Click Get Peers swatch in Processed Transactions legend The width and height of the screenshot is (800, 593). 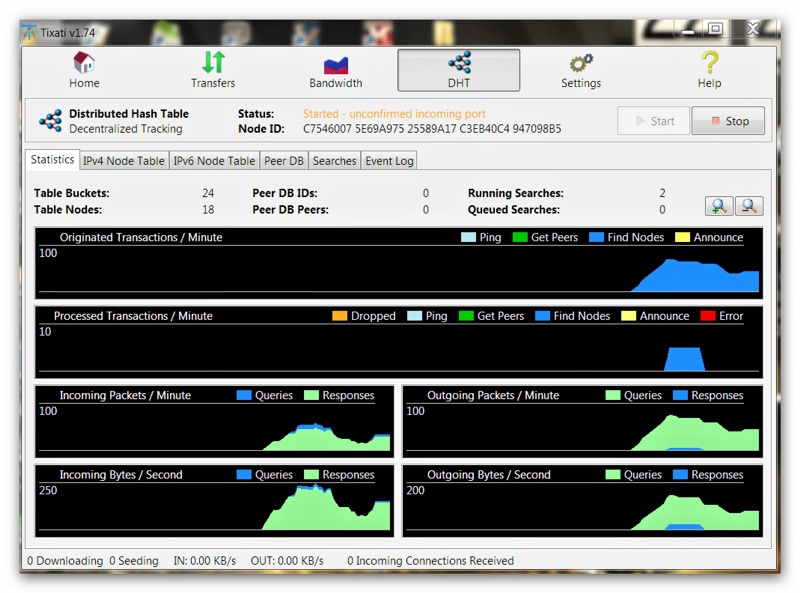(466, 316)
